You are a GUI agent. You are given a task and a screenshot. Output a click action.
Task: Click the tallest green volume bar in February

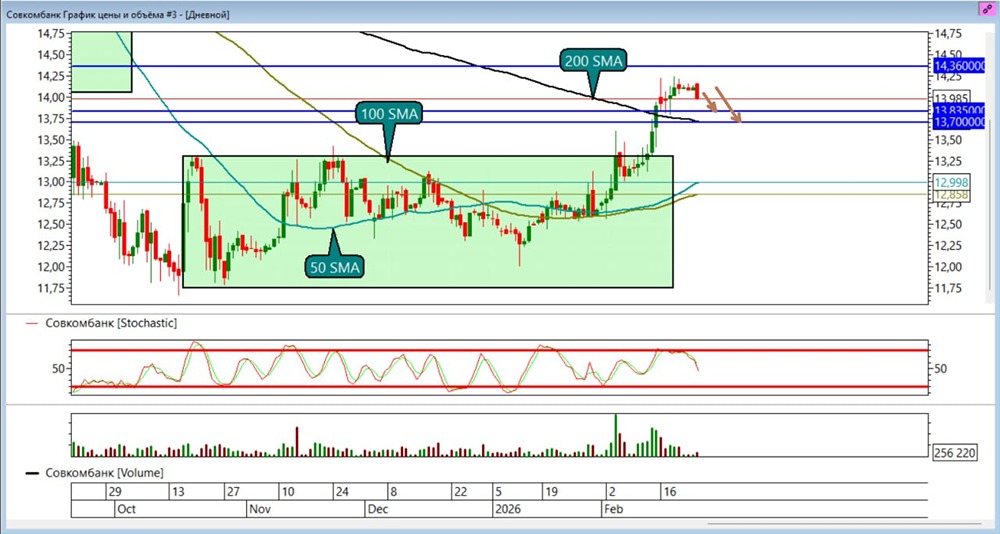615,435
